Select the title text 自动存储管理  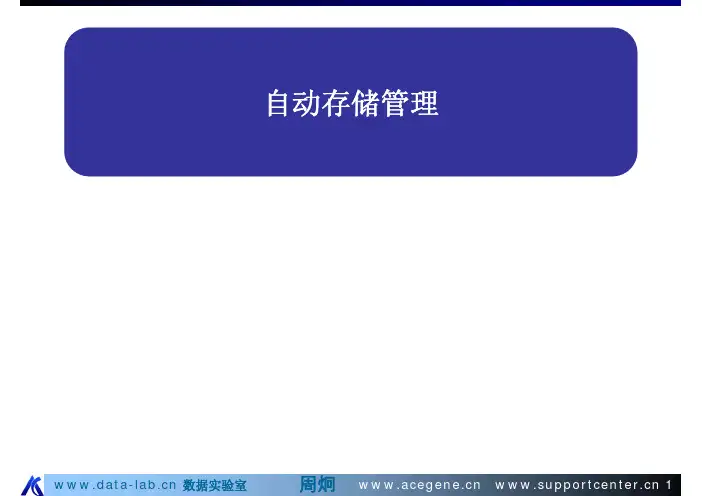click(x=351, y=103)
